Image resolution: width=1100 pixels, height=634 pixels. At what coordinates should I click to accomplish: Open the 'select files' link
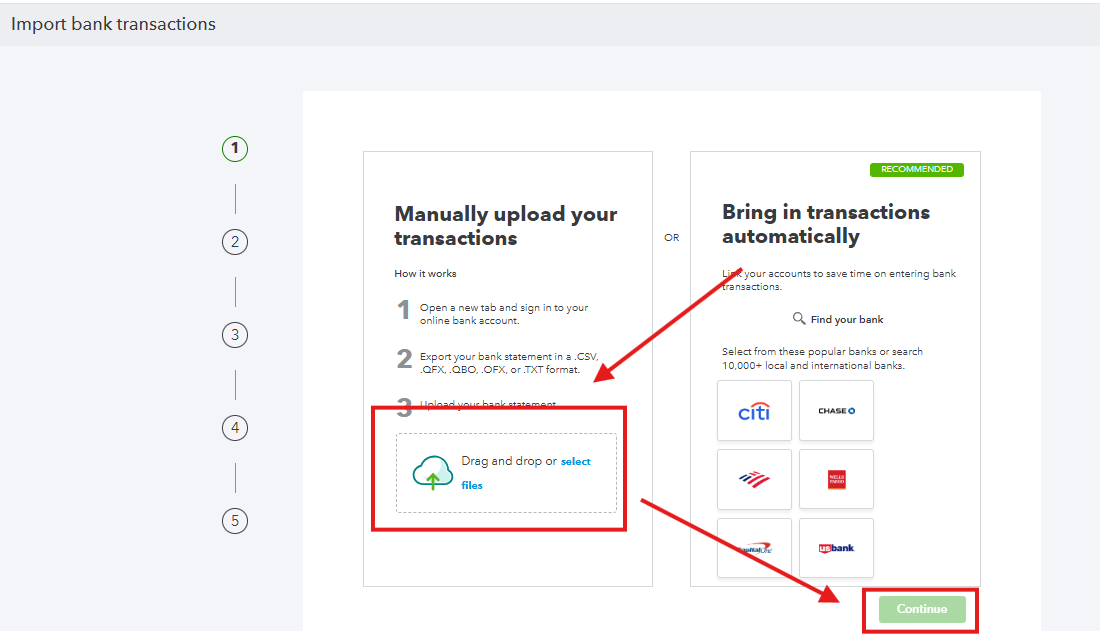click(575, 462)
